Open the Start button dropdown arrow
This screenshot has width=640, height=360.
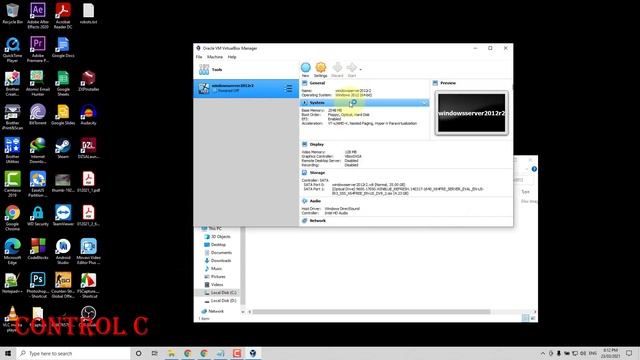(360, 69)
